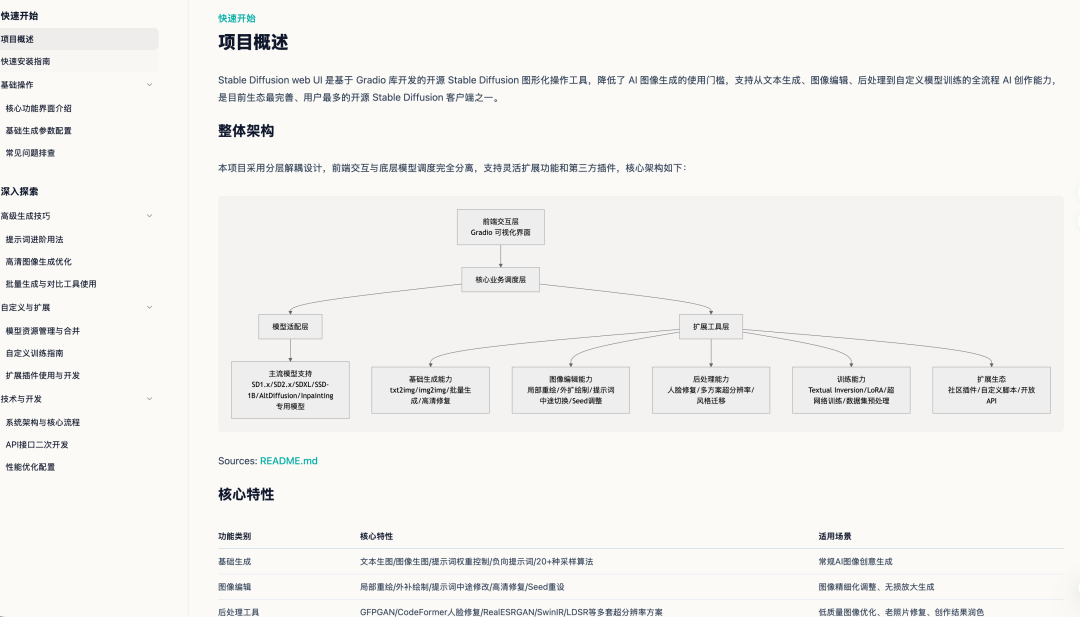Collapse the 技术与开发 section chevron
This screenshot has height=617, width=1080.
tap(149, 399)
